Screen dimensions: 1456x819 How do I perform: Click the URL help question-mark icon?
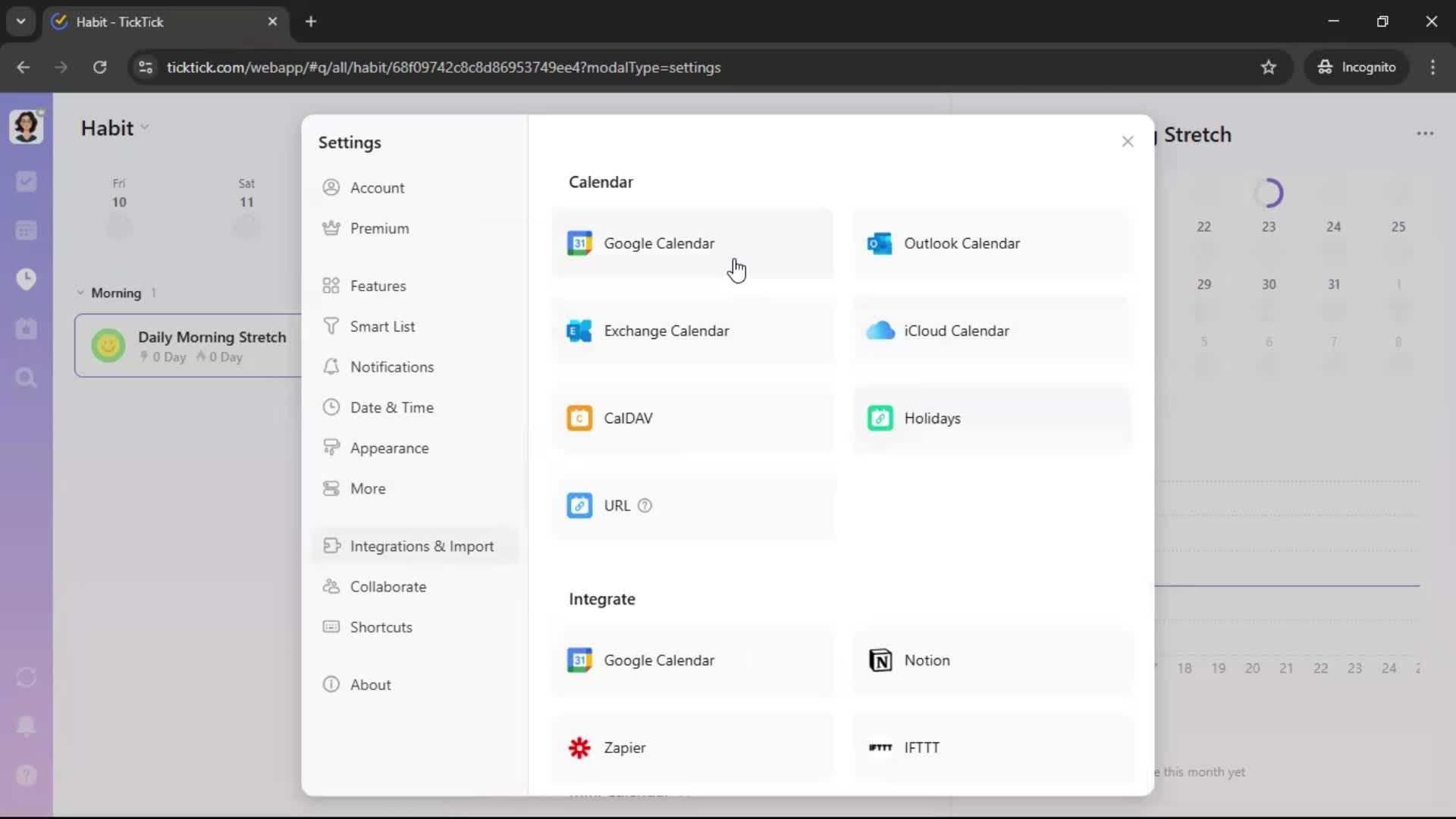pos(645,506)
